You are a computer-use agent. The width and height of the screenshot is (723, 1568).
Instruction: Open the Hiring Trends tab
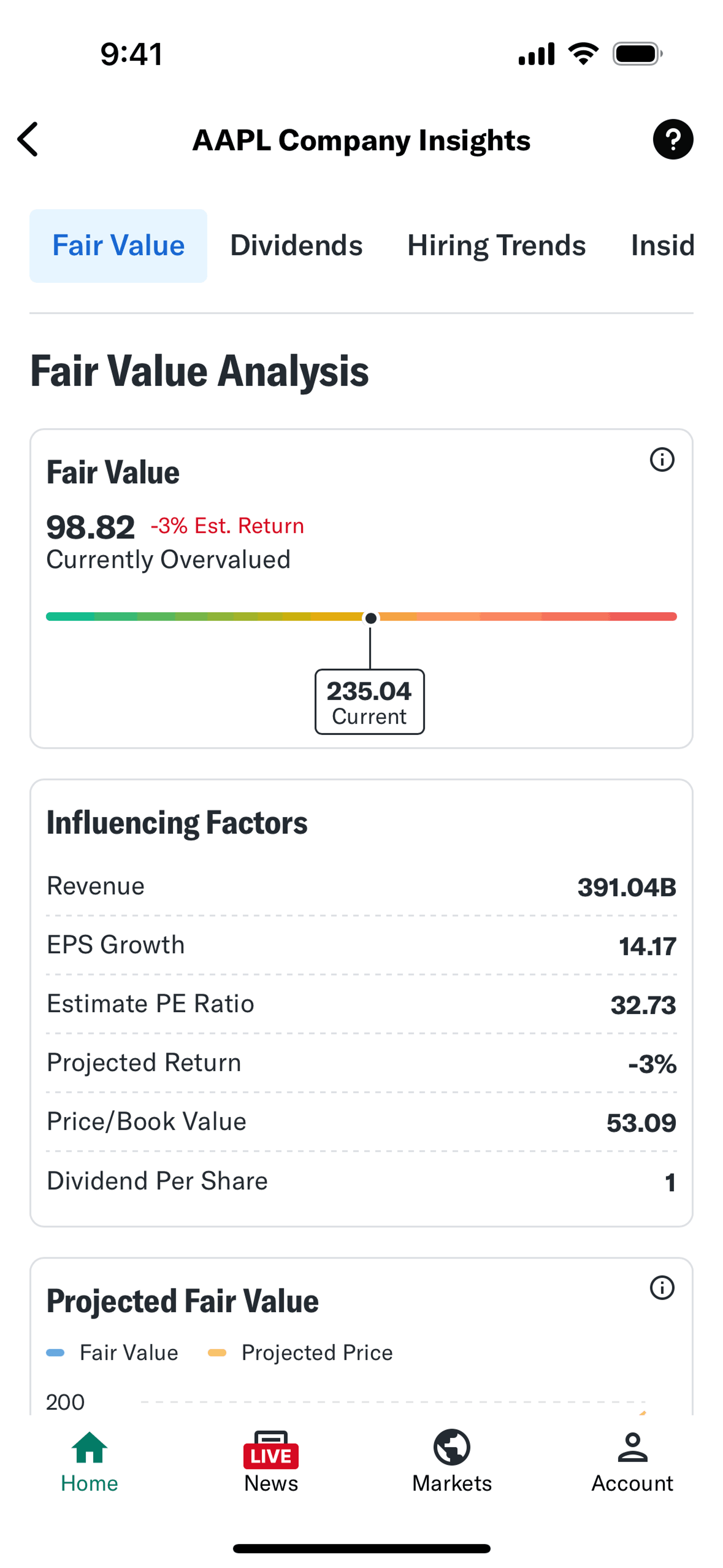(x=496, y=246)
